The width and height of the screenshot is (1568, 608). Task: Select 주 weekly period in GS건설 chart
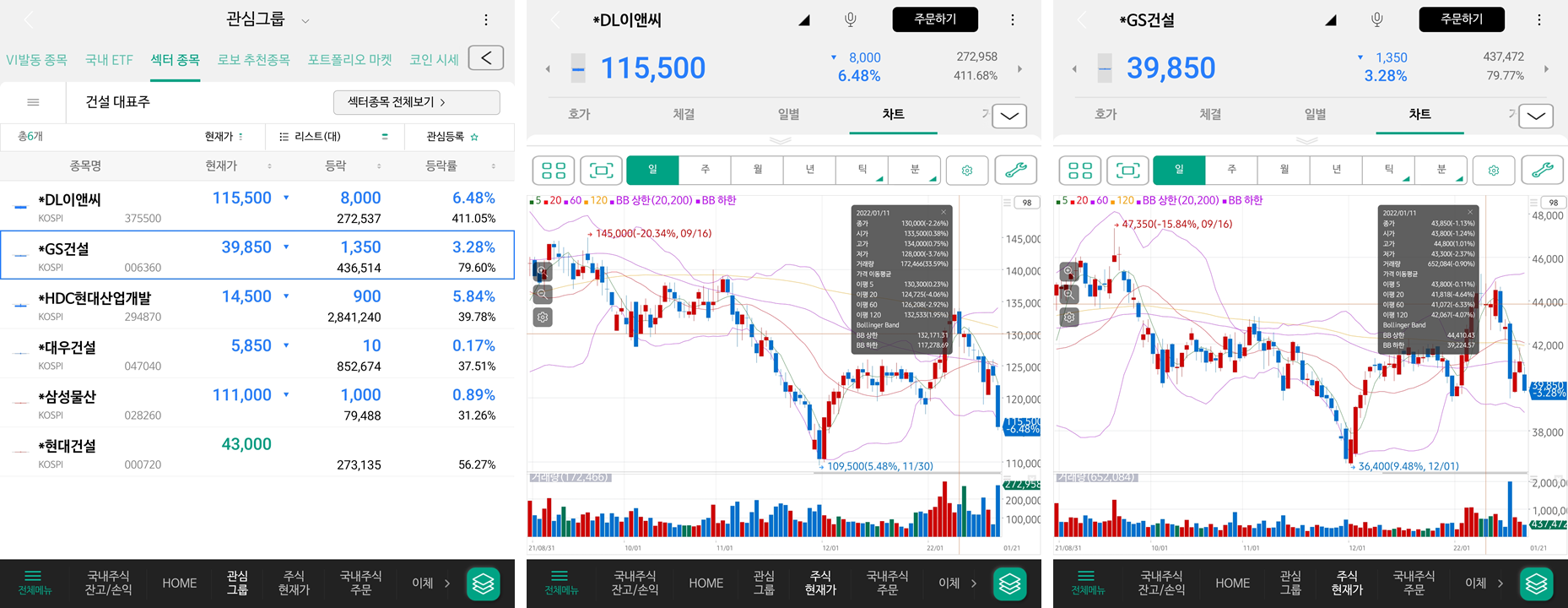tap(1232, 171)
